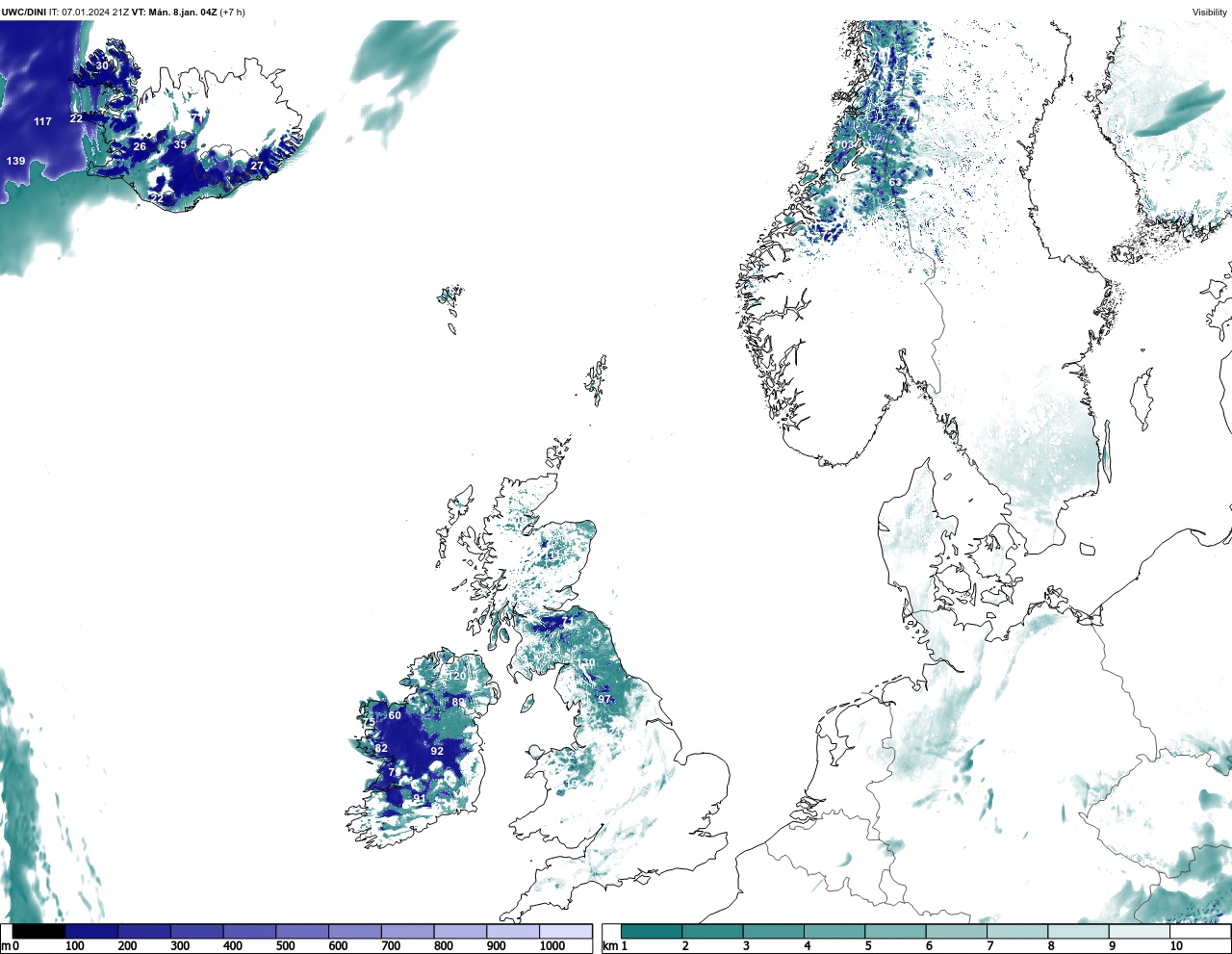1232x954 pixels.
Task: Click the 120 value over Northern Ireland
Action: point(456,676)
